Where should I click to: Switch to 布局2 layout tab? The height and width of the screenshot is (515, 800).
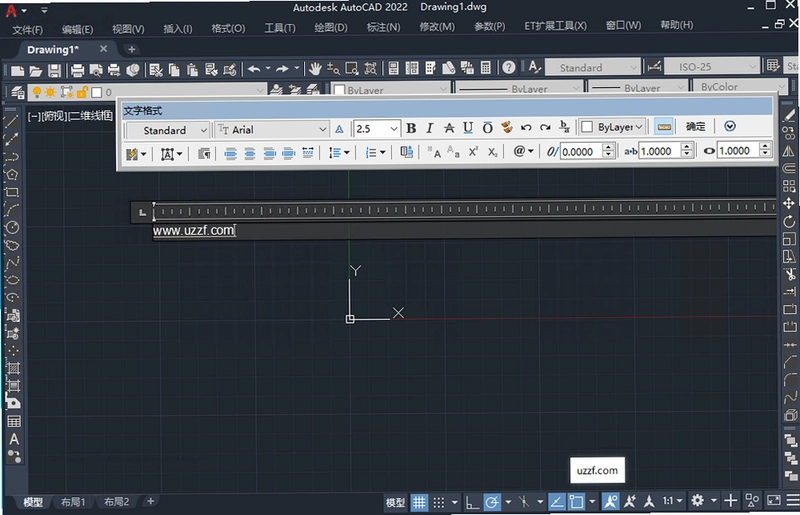[116, 502]
